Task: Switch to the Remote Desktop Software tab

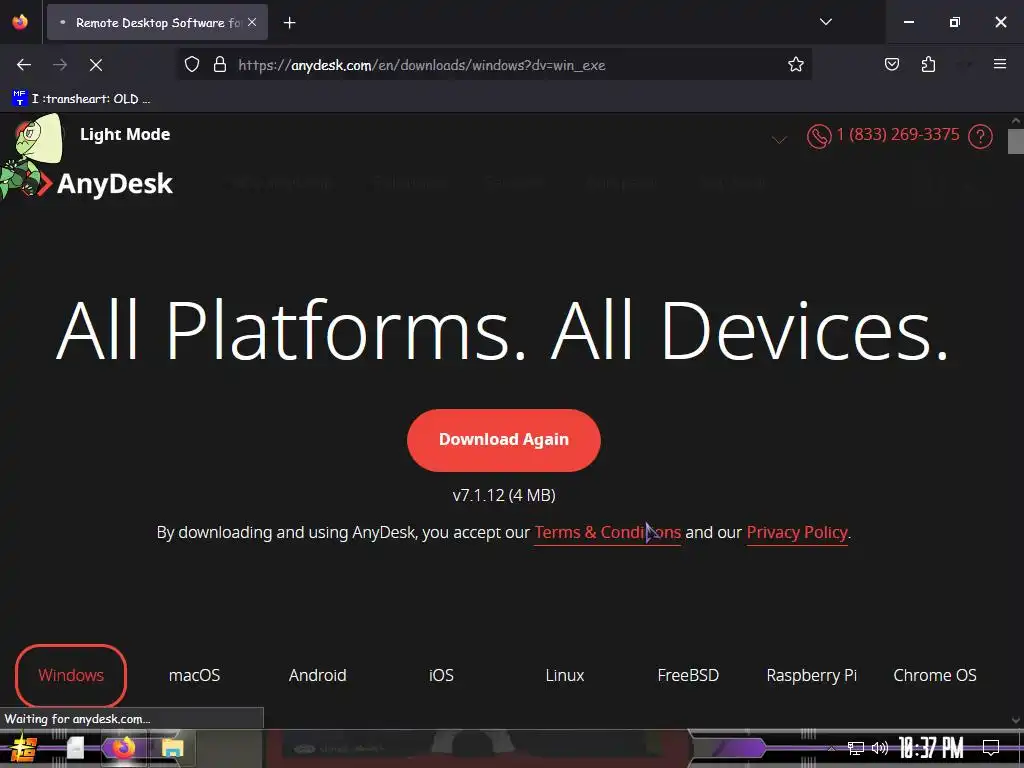Action: click(x=157, y=22)
